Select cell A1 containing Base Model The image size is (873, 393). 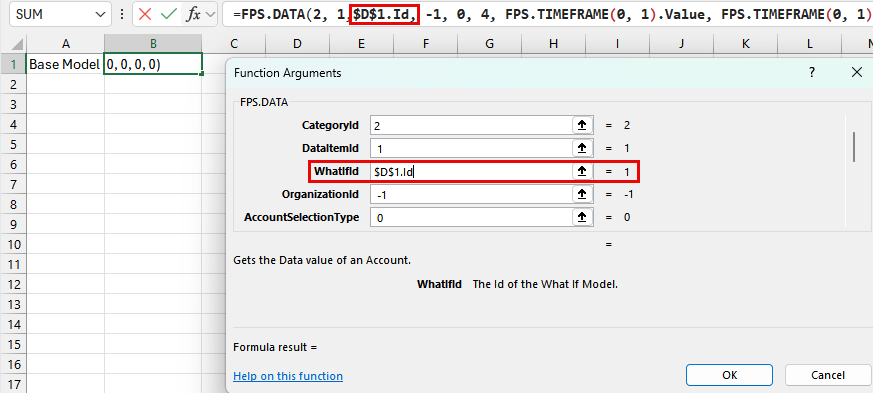click(x=65, y=64)
